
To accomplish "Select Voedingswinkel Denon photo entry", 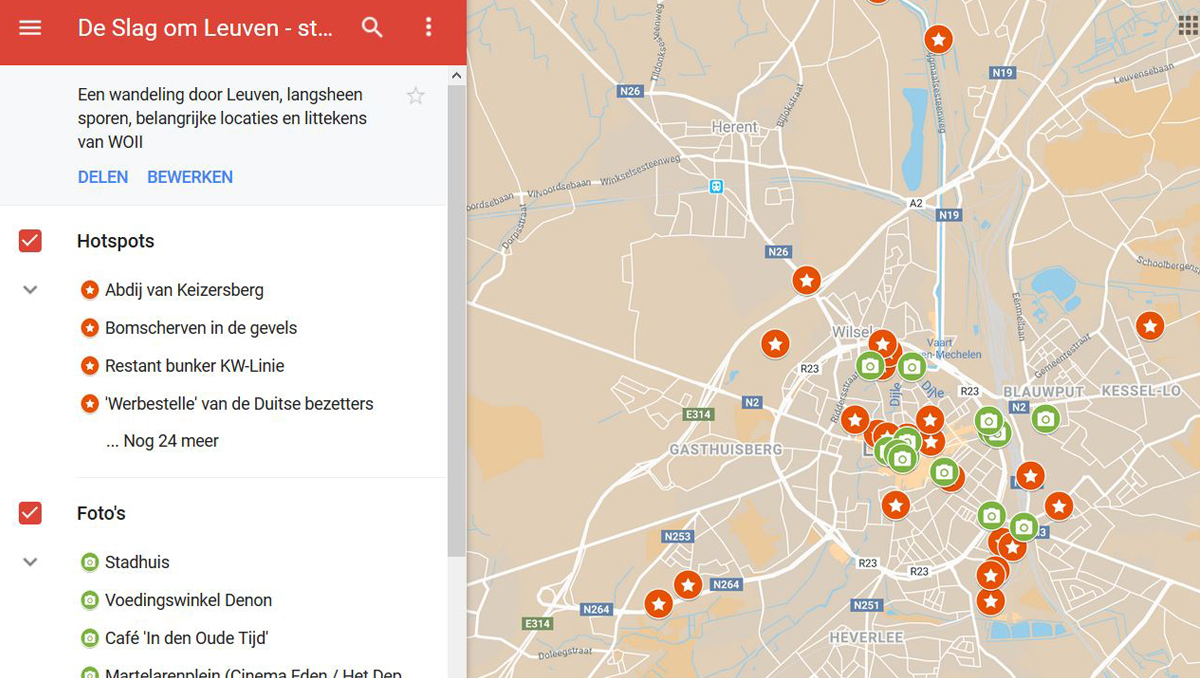I will (188, 600).
